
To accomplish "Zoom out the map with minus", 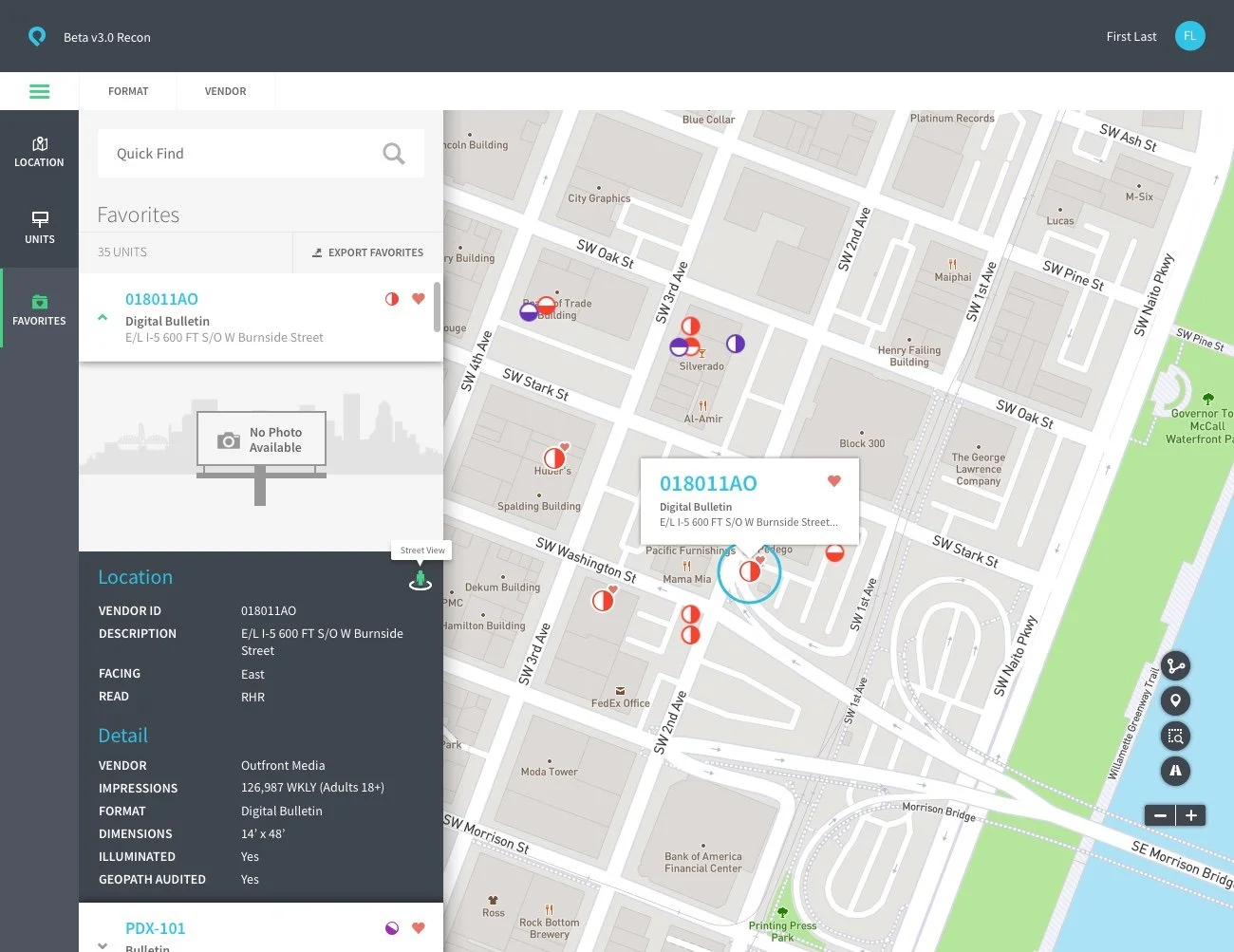I will (1160, 815).
